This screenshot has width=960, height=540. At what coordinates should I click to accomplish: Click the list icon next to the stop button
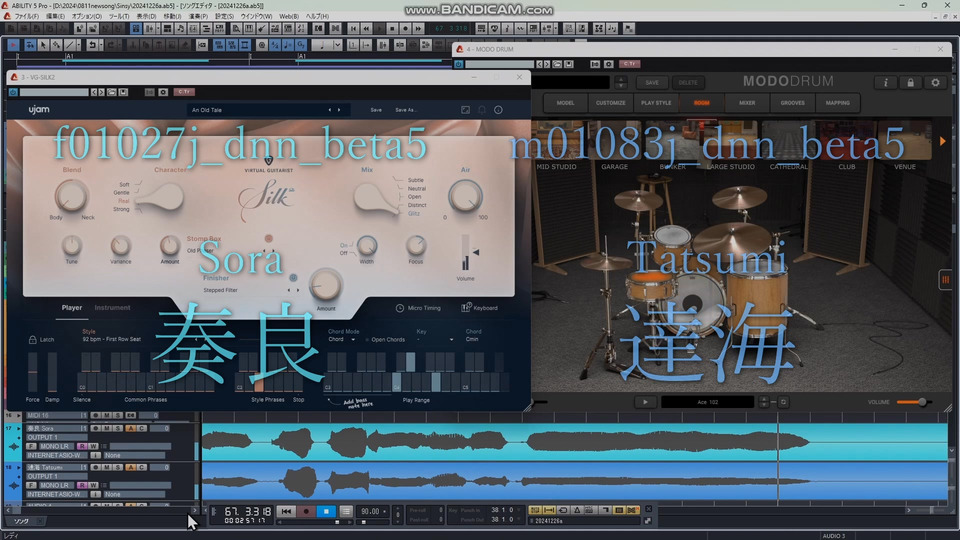pos(346,511)
